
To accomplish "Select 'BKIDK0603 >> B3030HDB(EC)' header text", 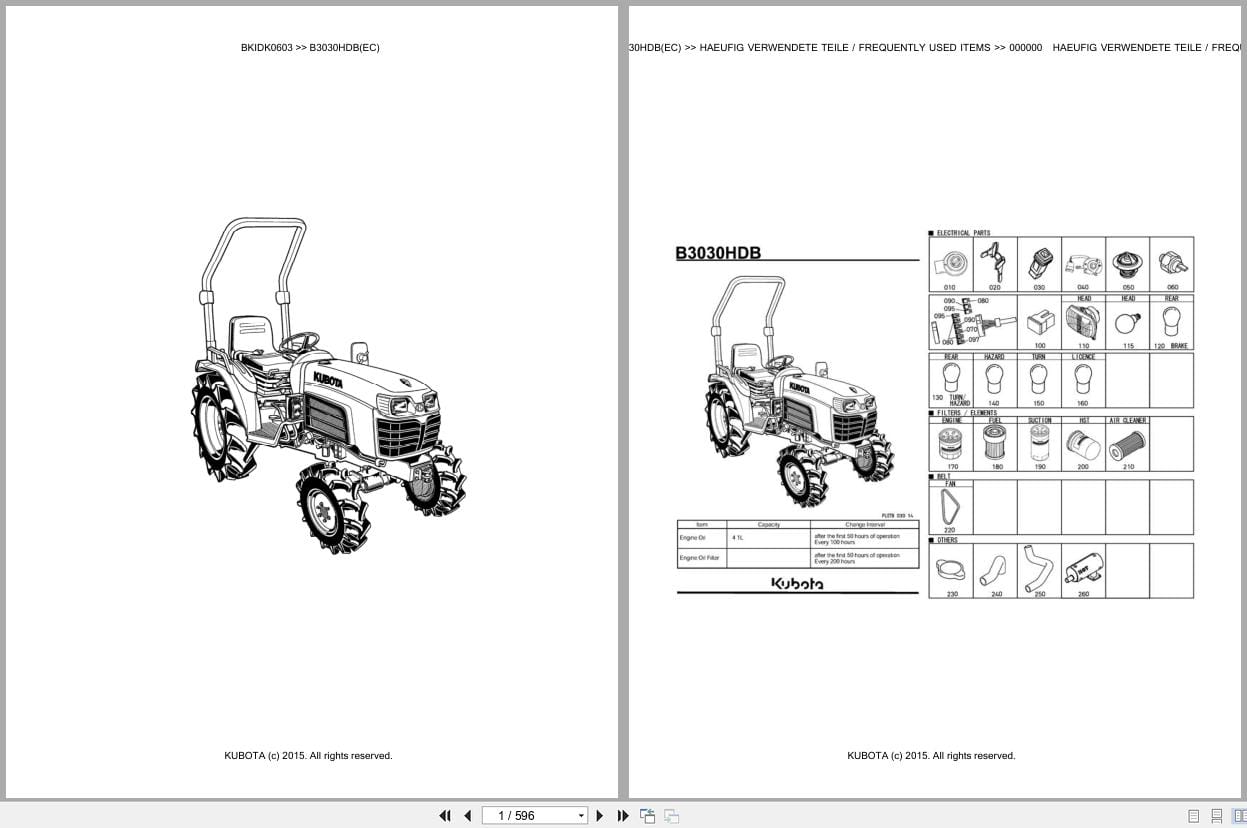I will click(x=310, y=47).
